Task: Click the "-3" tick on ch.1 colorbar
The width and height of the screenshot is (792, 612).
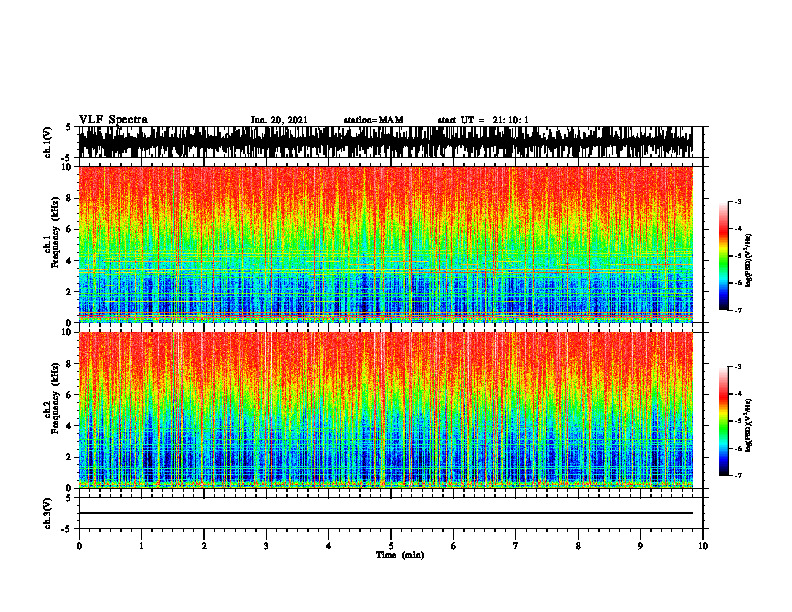Action: click(738, 201)
